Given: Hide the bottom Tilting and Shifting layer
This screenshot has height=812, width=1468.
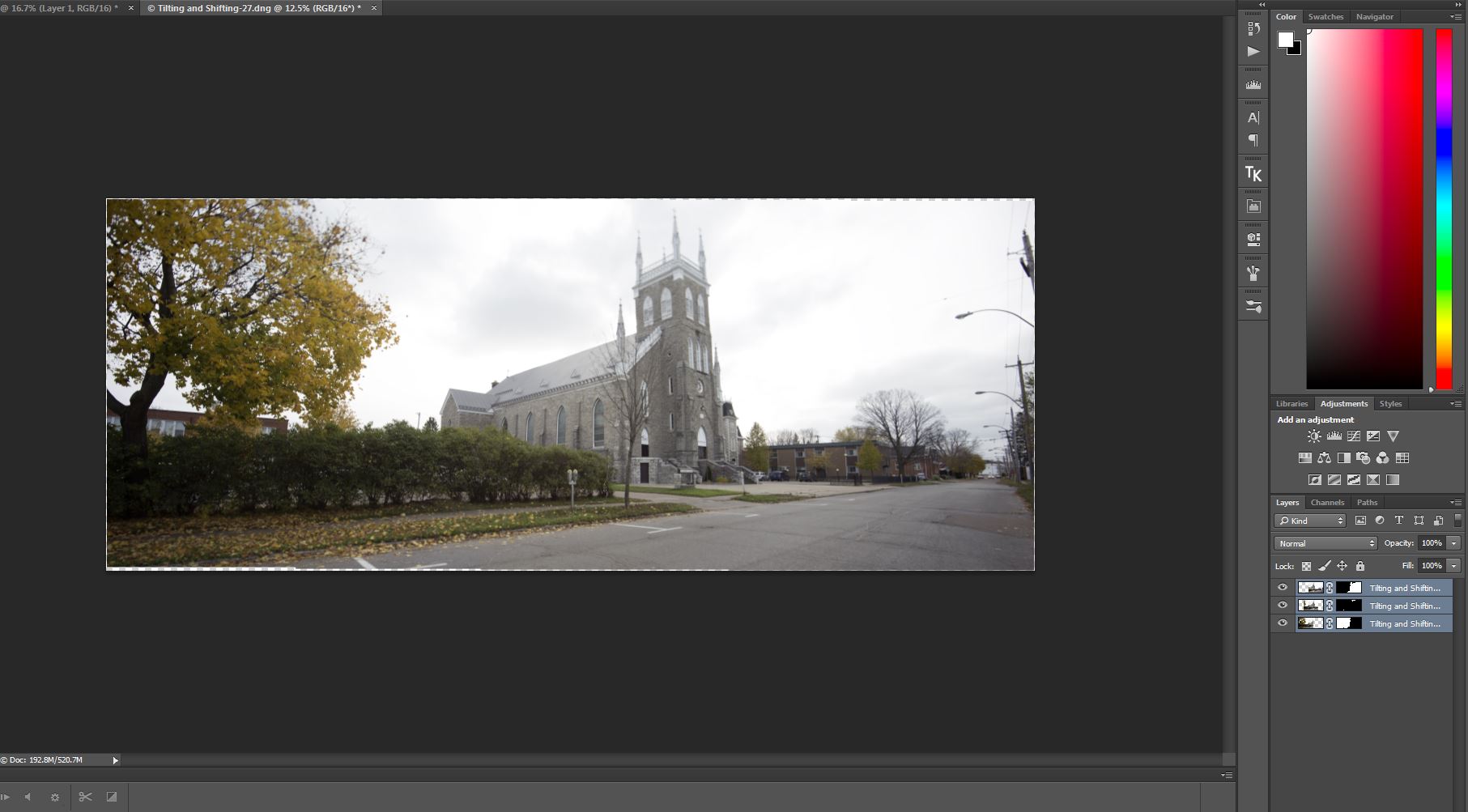Looking at the screenshot, I should (1282, 623).
